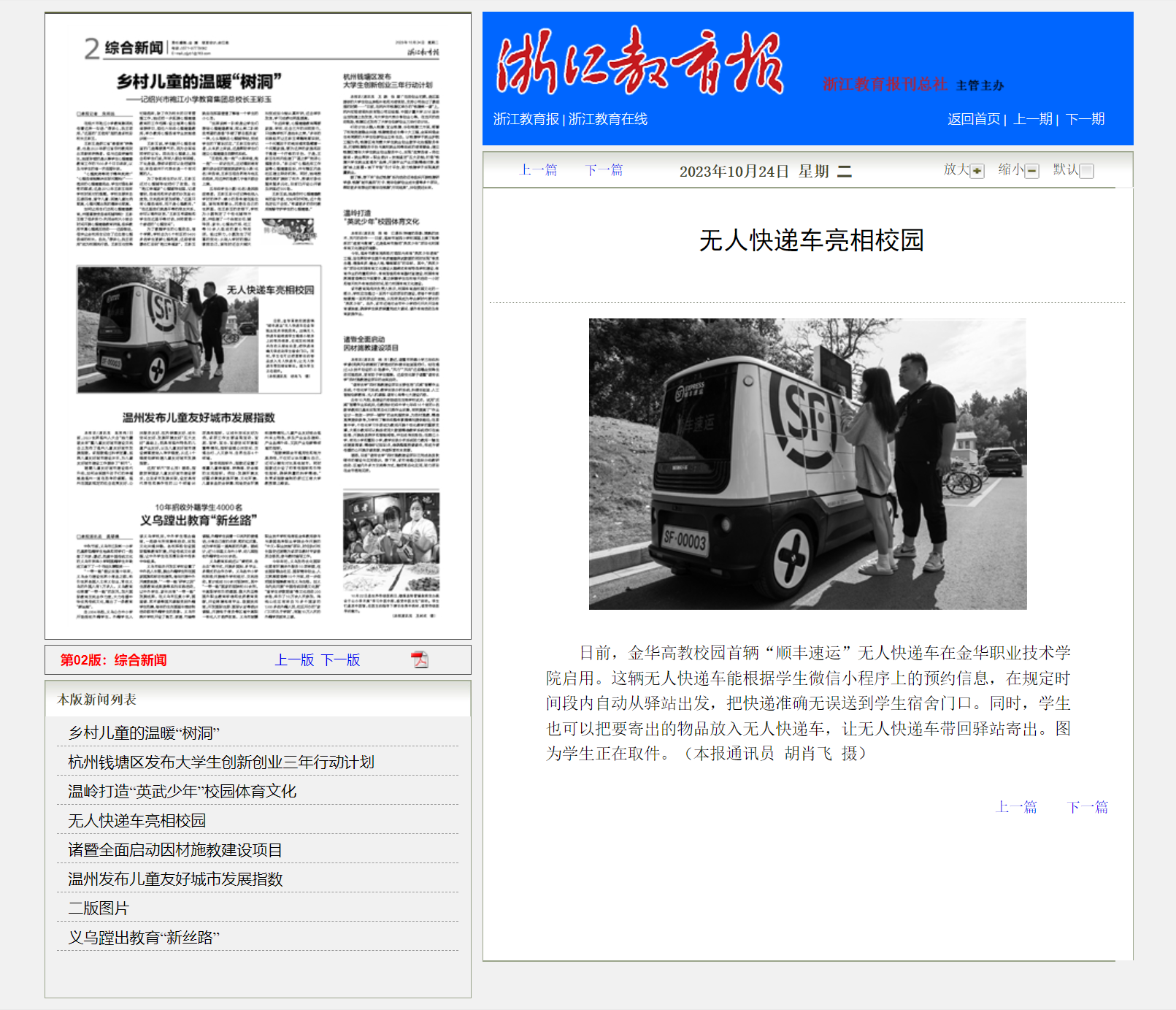Open article 杭州钱塘区发布大学生创新创业三年行动计划
Image resolution: width=1176 pixels, height=1010 pixels.
(220, 762)
